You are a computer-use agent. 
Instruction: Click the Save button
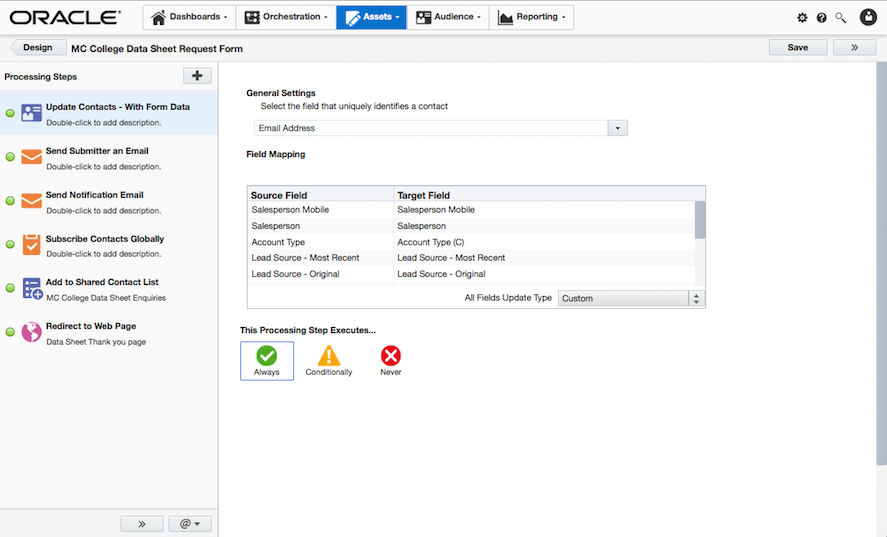[797, 47]
